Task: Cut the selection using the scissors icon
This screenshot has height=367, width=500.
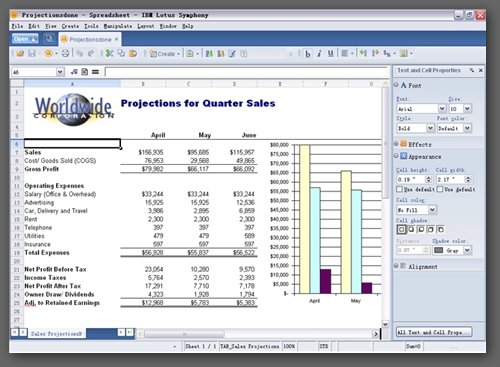Action: pos(109,53)
